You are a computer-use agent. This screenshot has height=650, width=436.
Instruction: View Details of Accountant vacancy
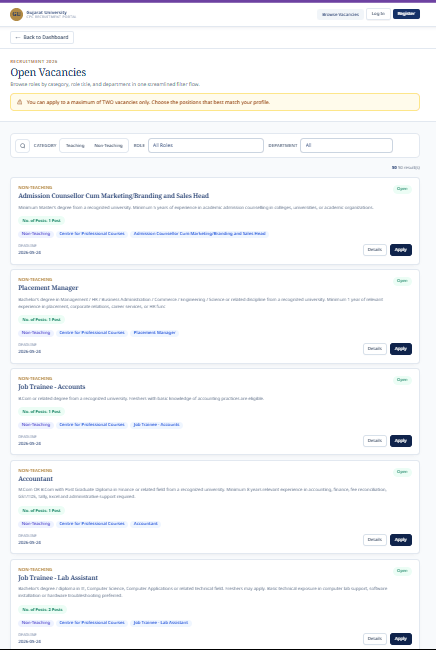[x=375, y=540]
